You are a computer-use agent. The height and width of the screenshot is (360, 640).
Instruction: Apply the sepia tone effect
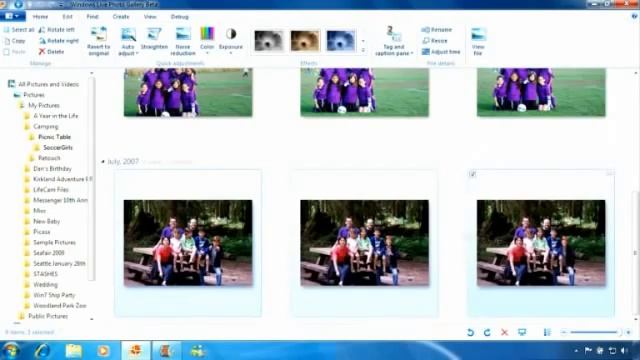point(304,40)
